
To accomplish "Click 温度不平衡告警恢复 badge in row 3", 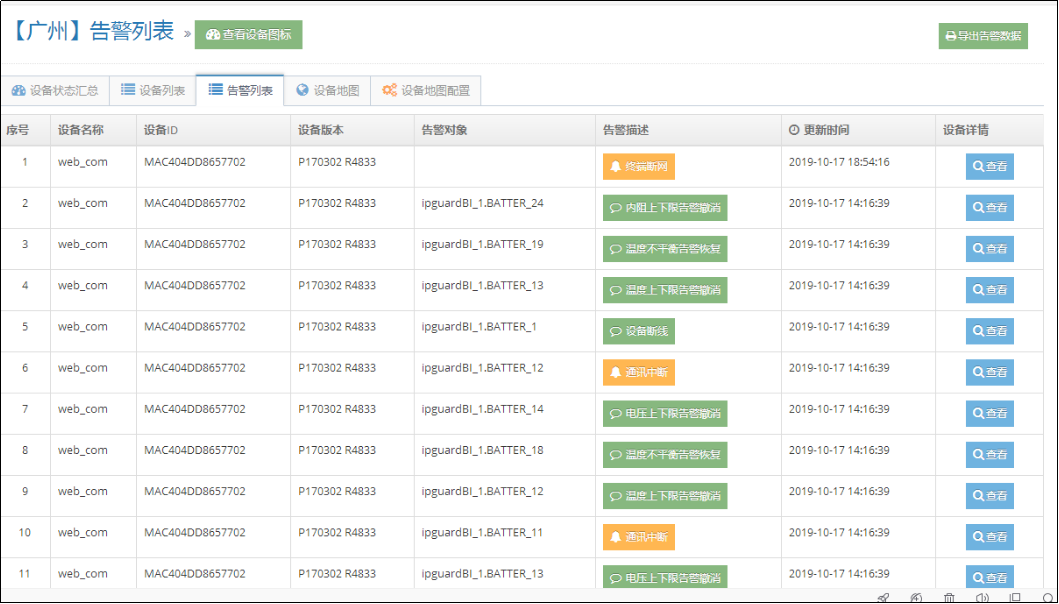I will [x=664, y=249].
